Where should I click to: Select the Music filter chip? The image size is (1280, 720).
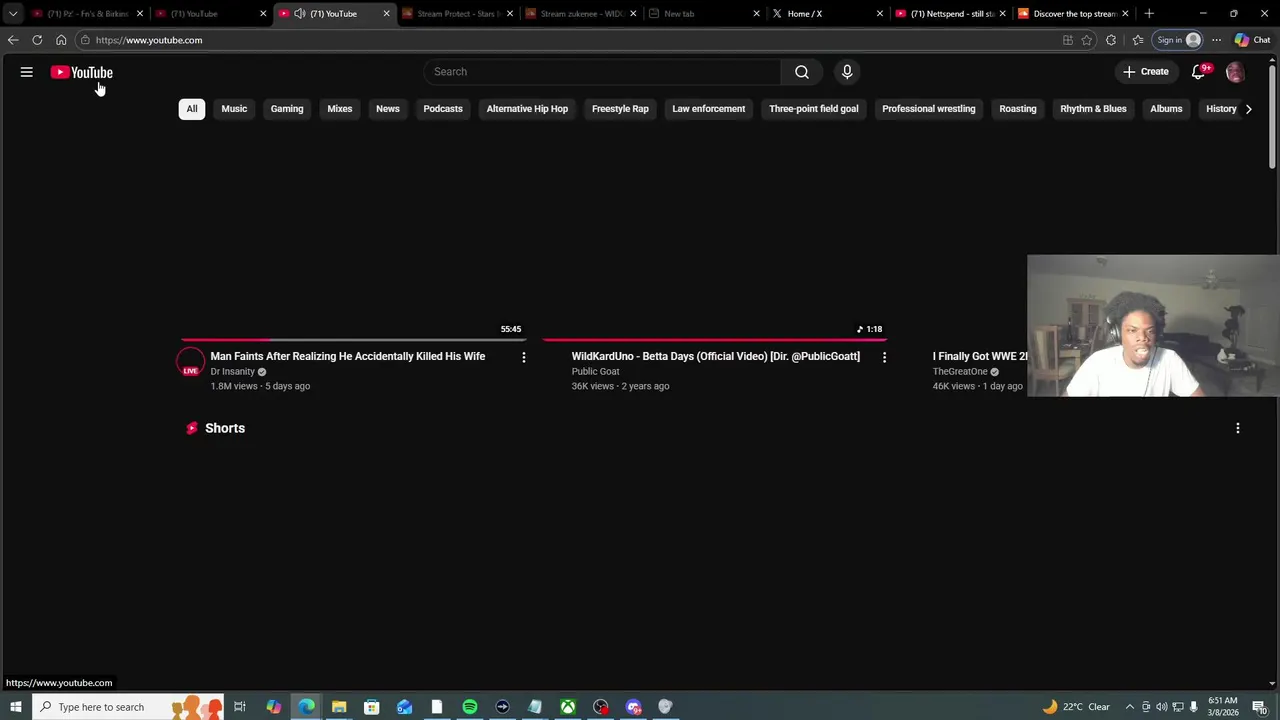(234, 109)
